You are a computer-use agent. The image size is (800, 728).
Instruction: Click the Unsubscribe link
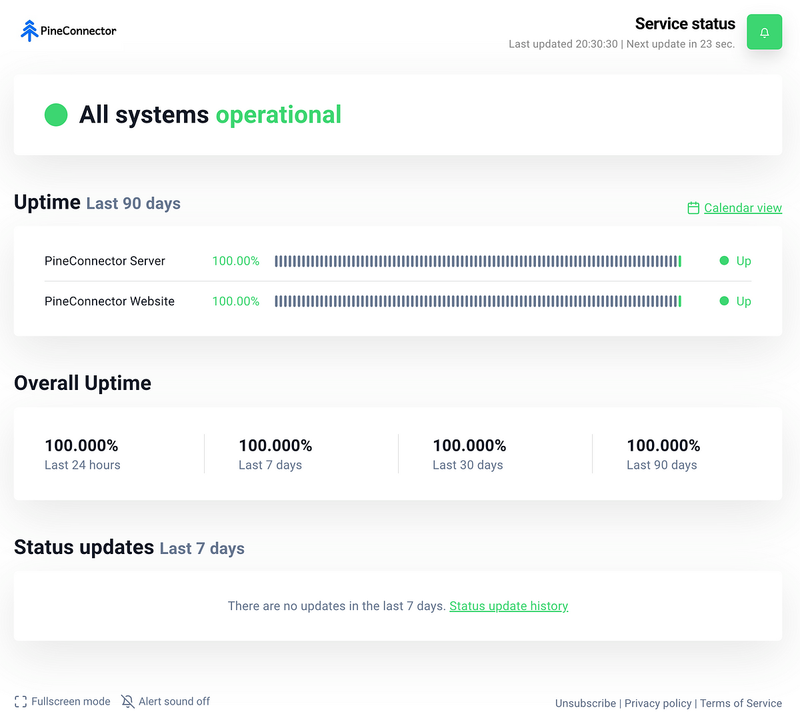tap(585, 703)
